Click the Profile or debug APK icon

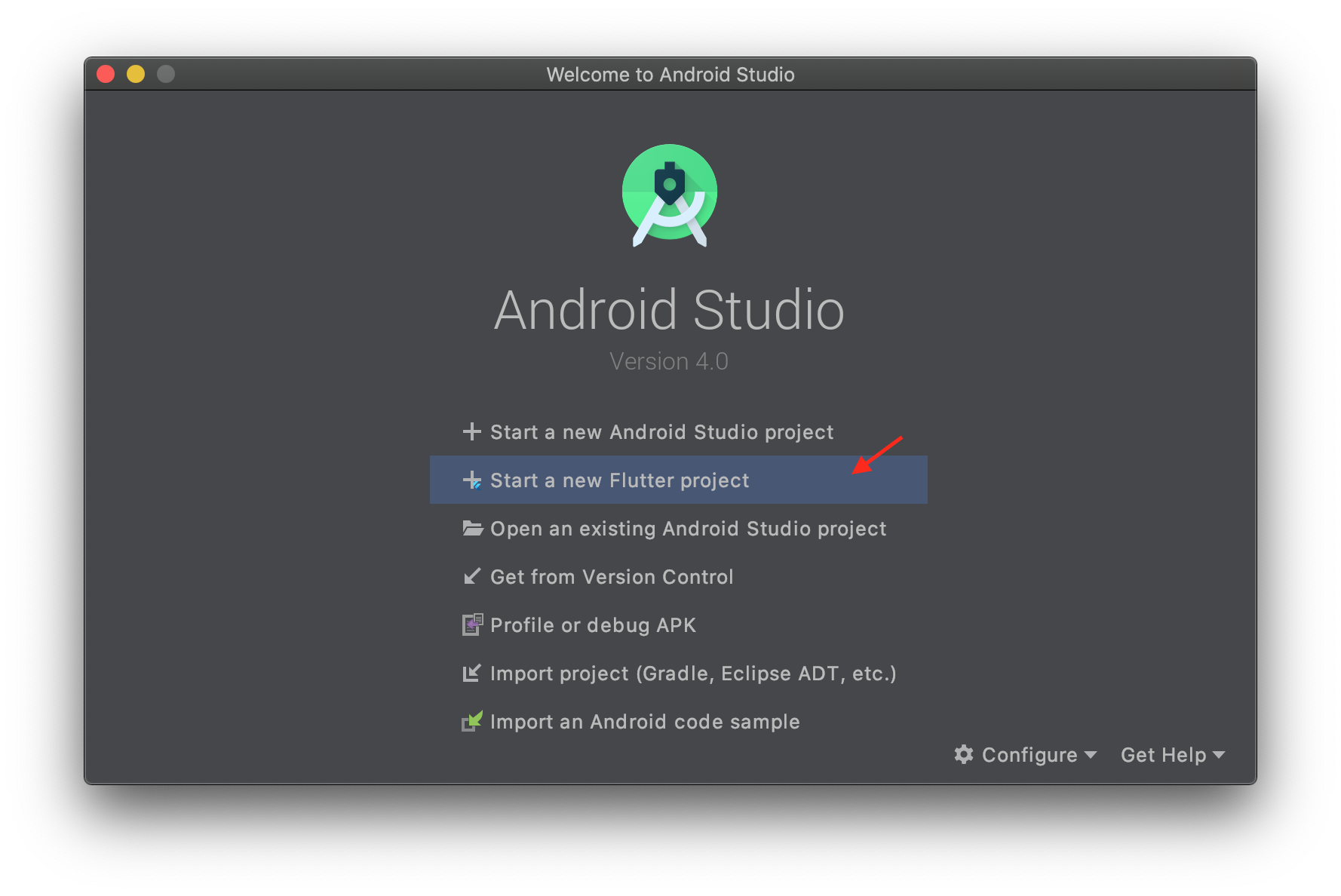pyautogui.click(x=472, y=624)
